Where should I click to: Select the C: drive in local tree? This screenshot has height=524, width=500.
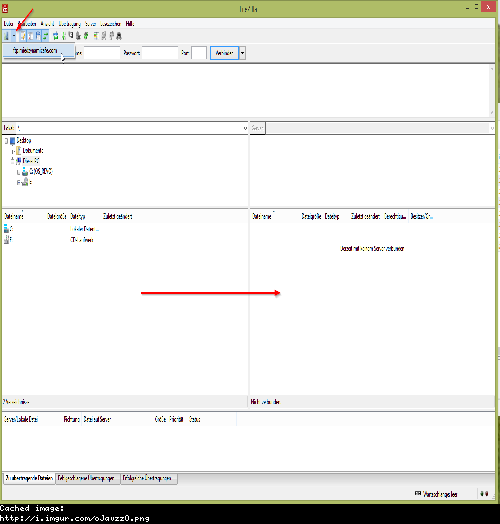point(41,171)
